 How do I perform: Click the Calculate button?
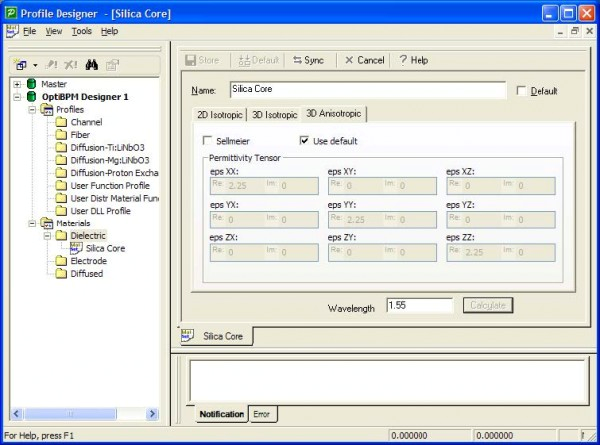488,305
